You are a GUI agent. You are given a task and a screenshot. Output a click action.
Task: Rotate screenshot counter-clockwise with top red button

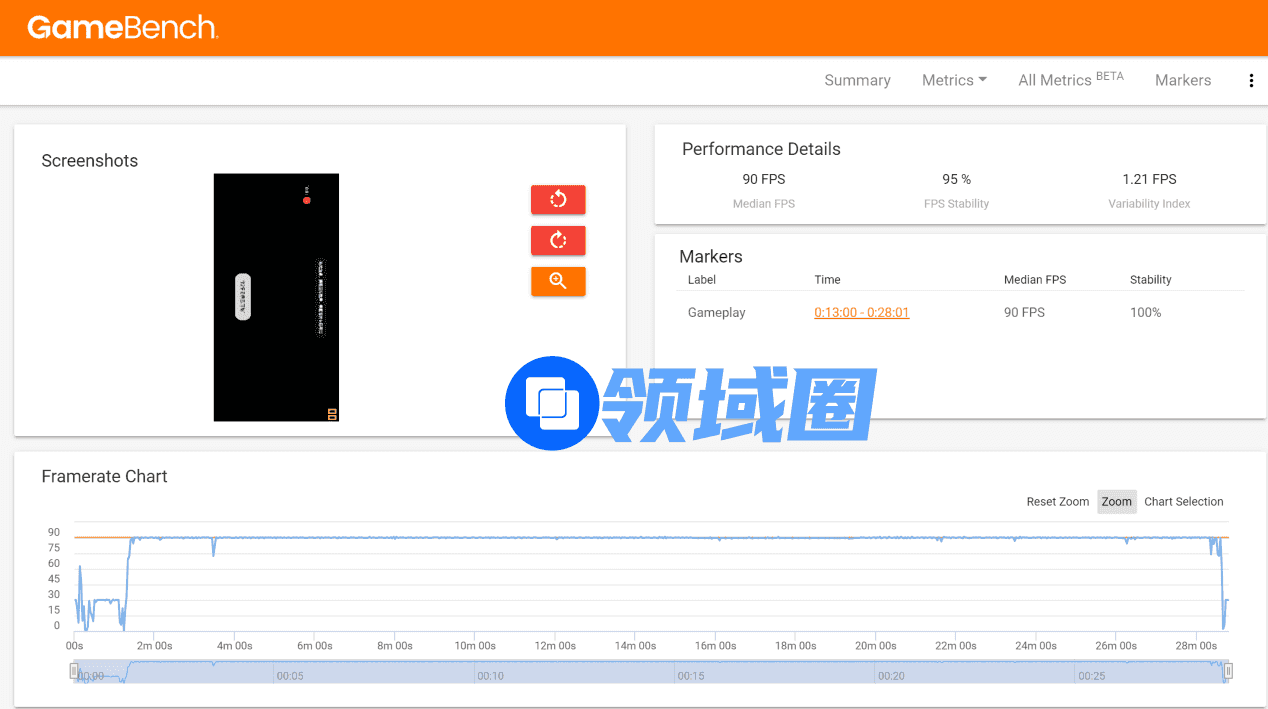point(558,199)
